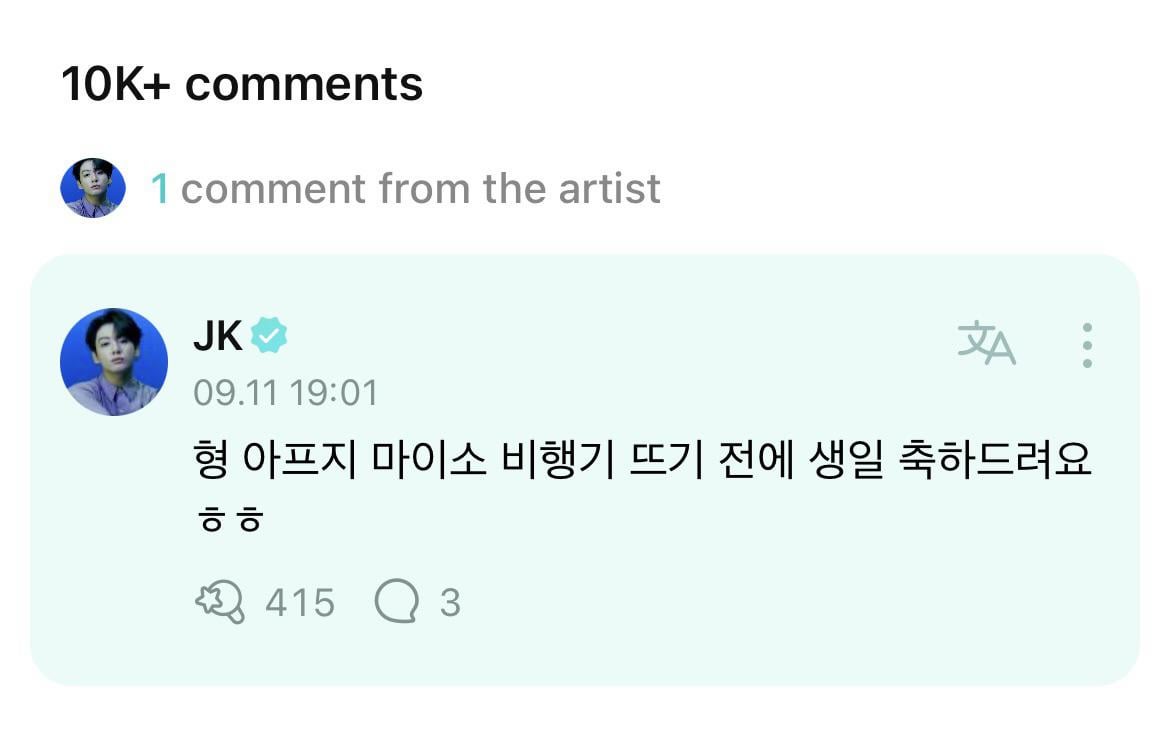Cheer the comment with the like icon
1170x730 pixels.
219,603
